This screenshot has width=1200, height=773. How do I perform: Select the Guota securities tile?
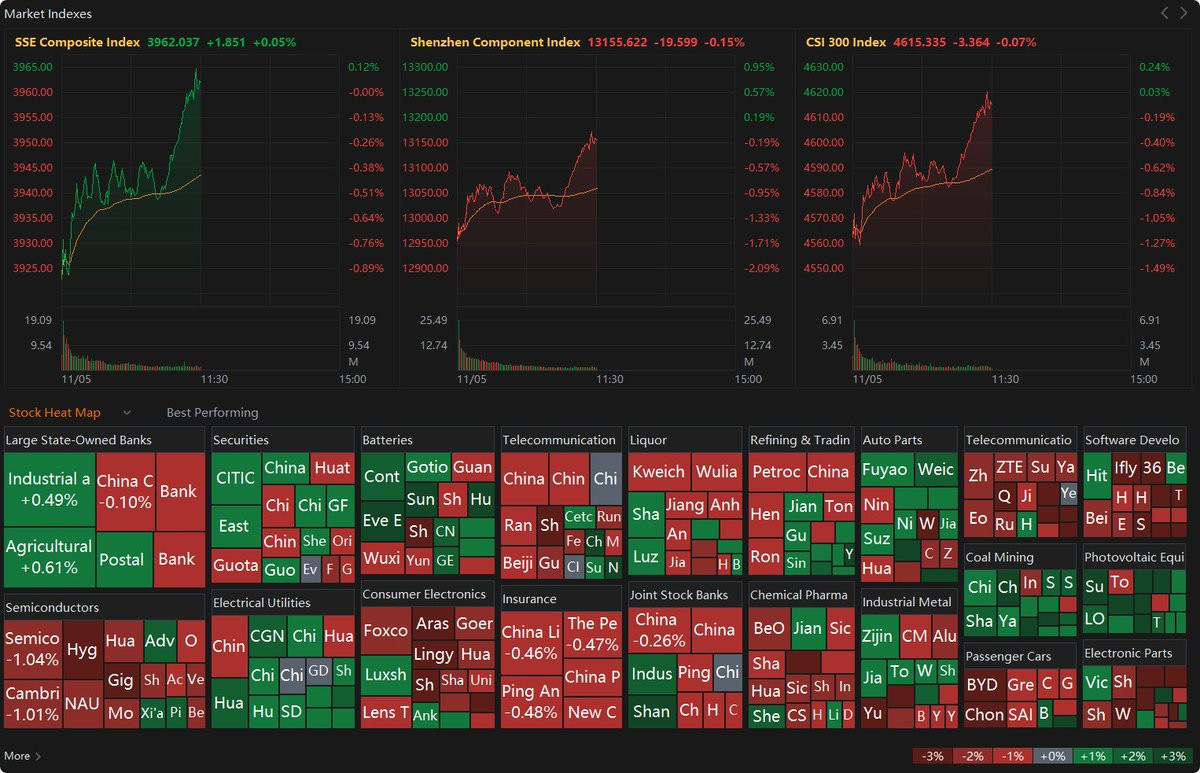(235, 565)
